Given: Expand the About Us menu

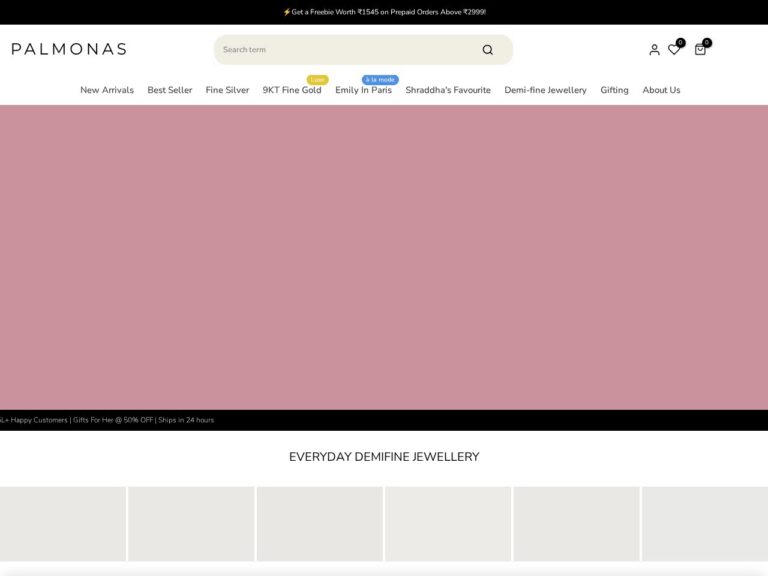Looking at the screenshot, I should (661, 90).
